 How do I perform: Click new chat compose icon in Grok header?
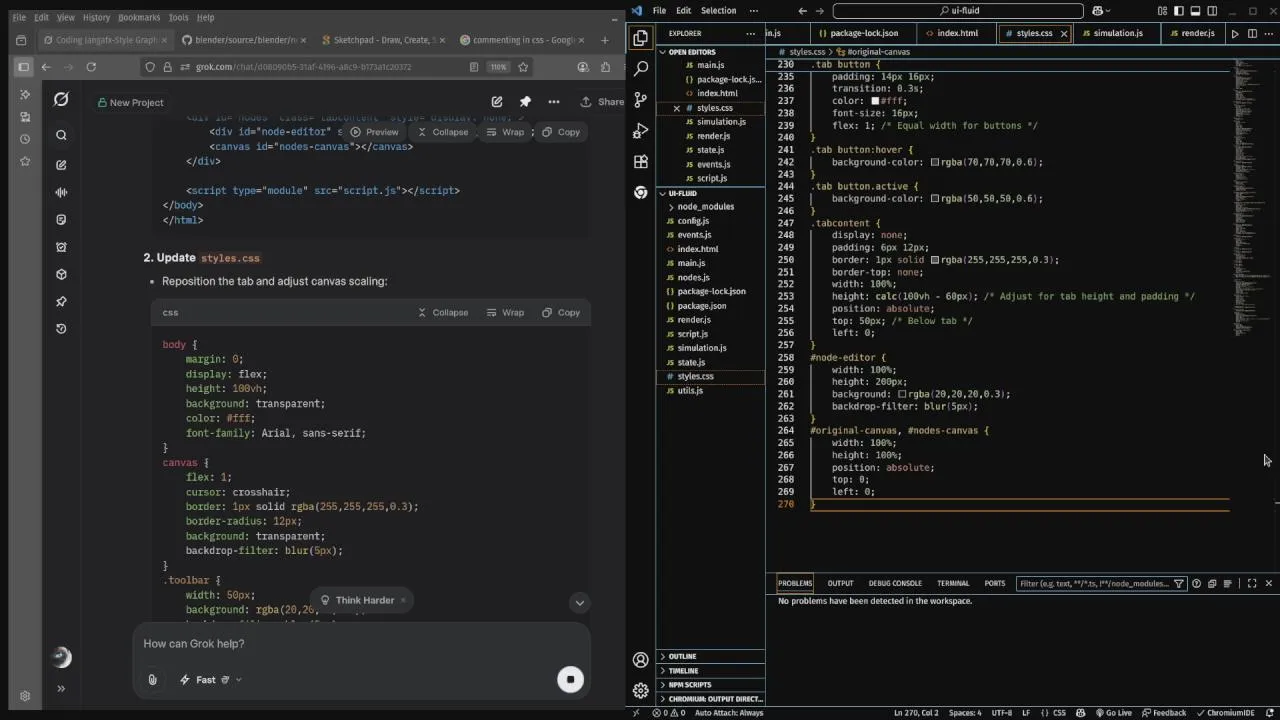(497, 102)
